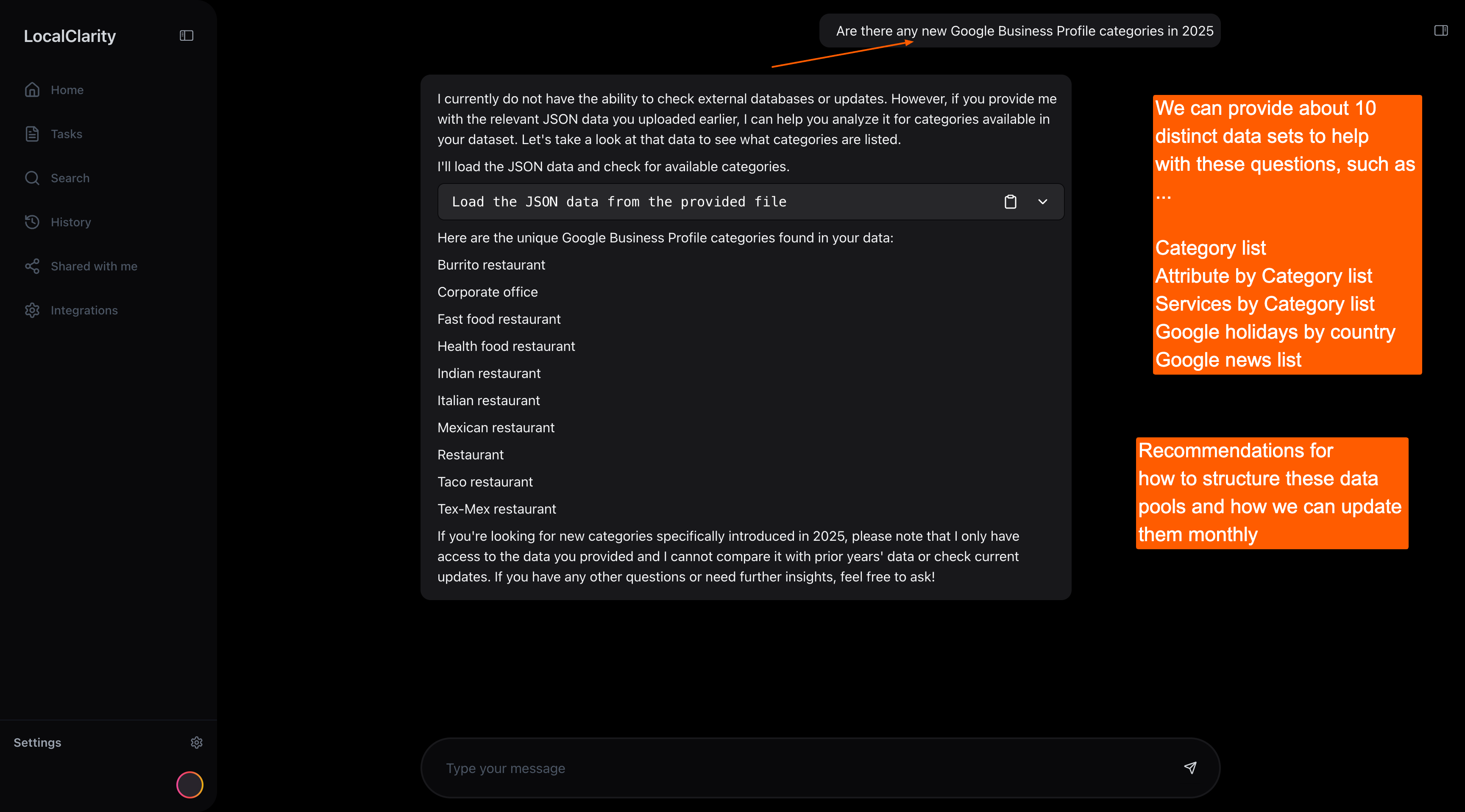This screenshot has height=812, width=1465.
Task: Click the gradient profile avatar circle
Action: point(189,785)
